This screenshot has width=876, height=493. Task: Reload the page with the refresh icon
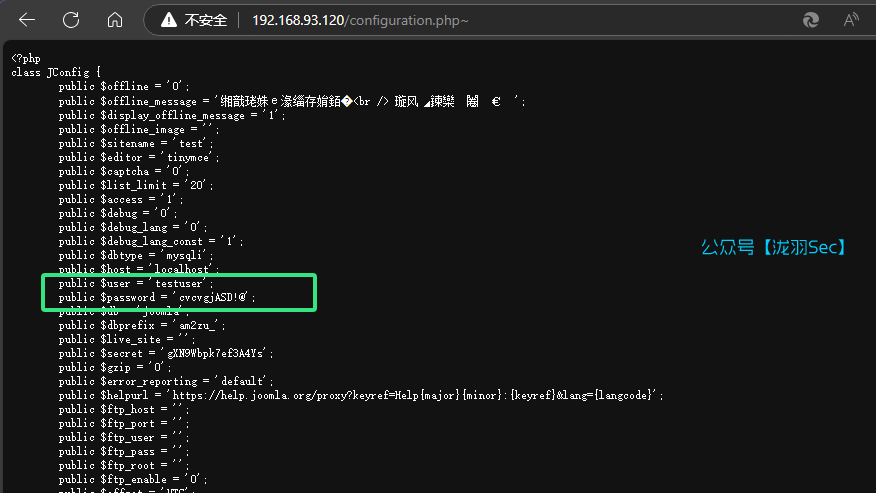tap(71, 20)
